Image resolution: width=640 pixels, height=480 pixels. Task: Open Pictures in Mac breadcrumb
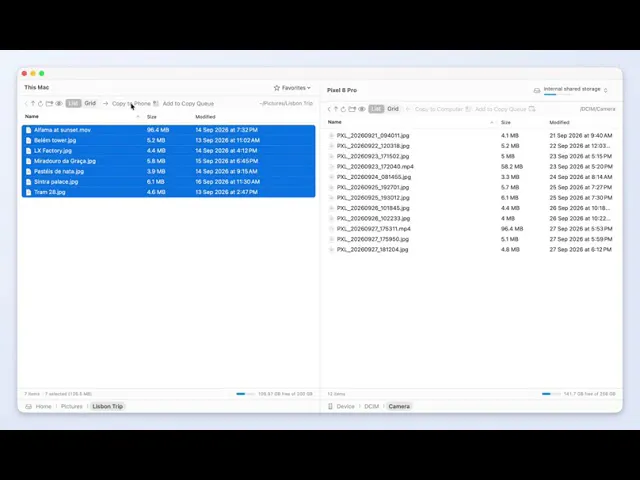[x=71, y=407]
